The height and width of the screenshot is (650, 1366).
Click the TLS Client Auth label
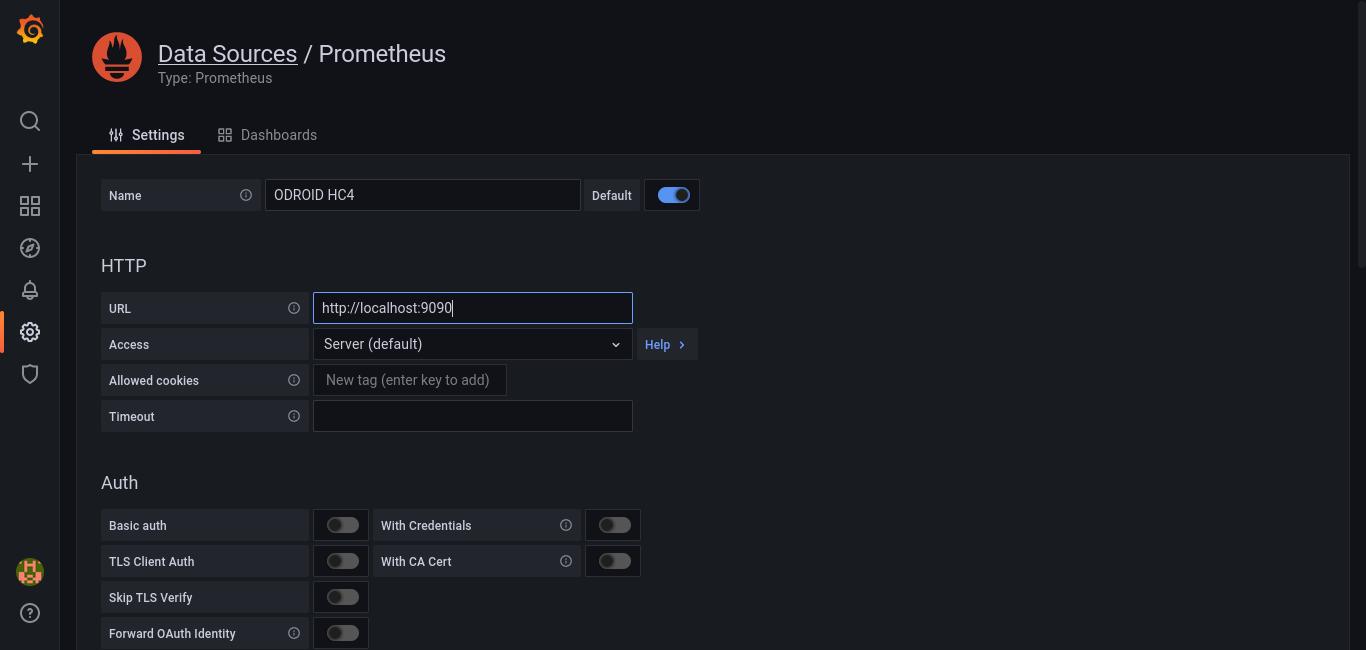(152, 561)
